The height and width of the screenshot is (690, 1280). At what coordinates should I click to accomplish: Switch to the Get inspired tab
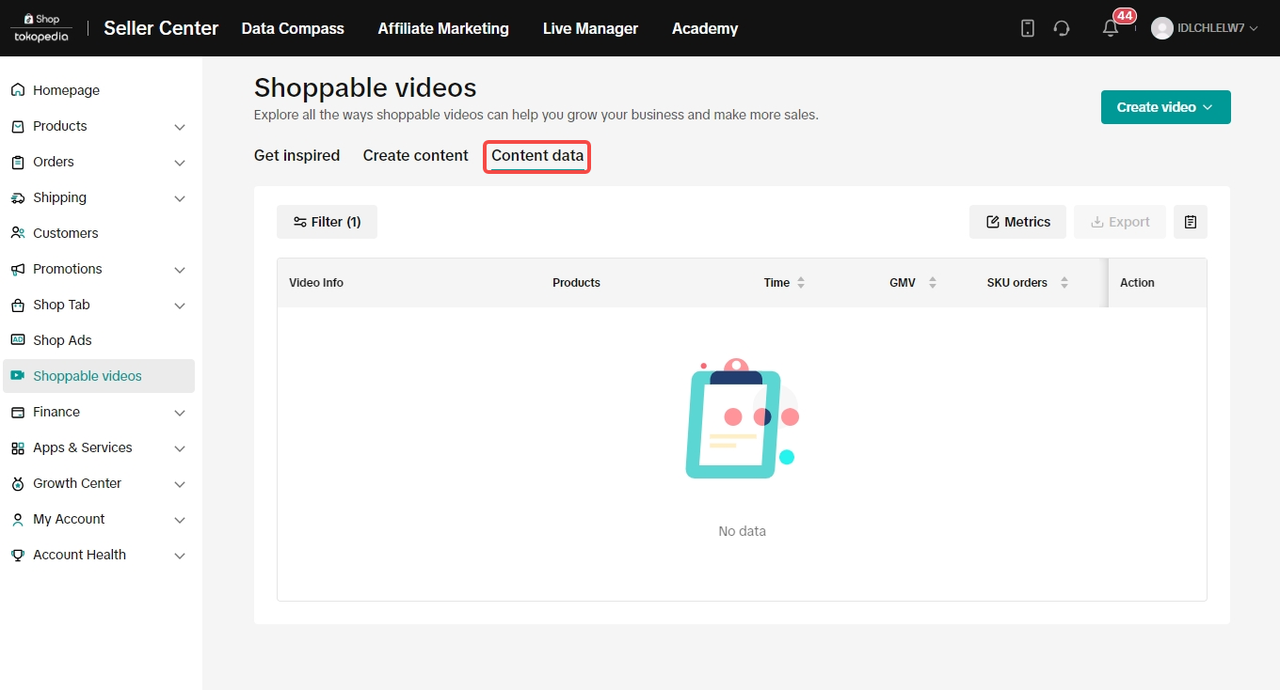297,156
